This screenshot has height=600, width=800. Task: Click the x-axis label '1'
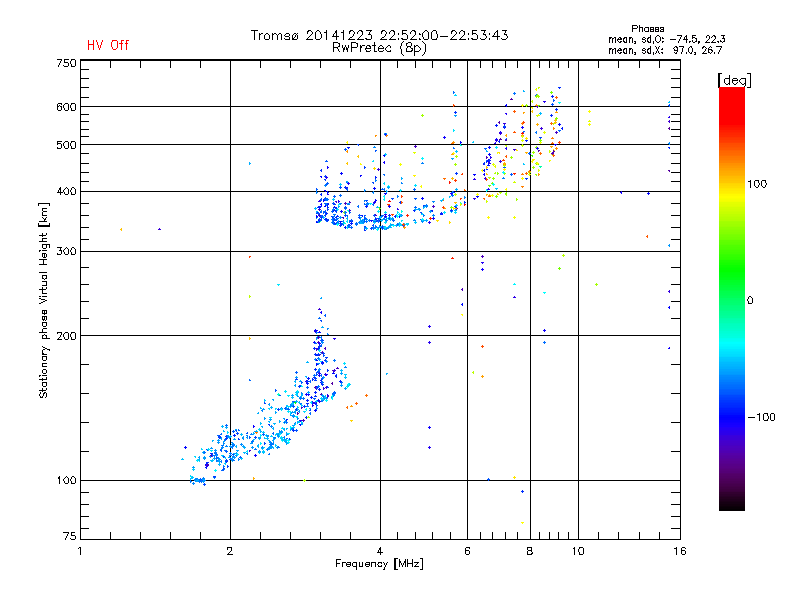click(80, 551)
